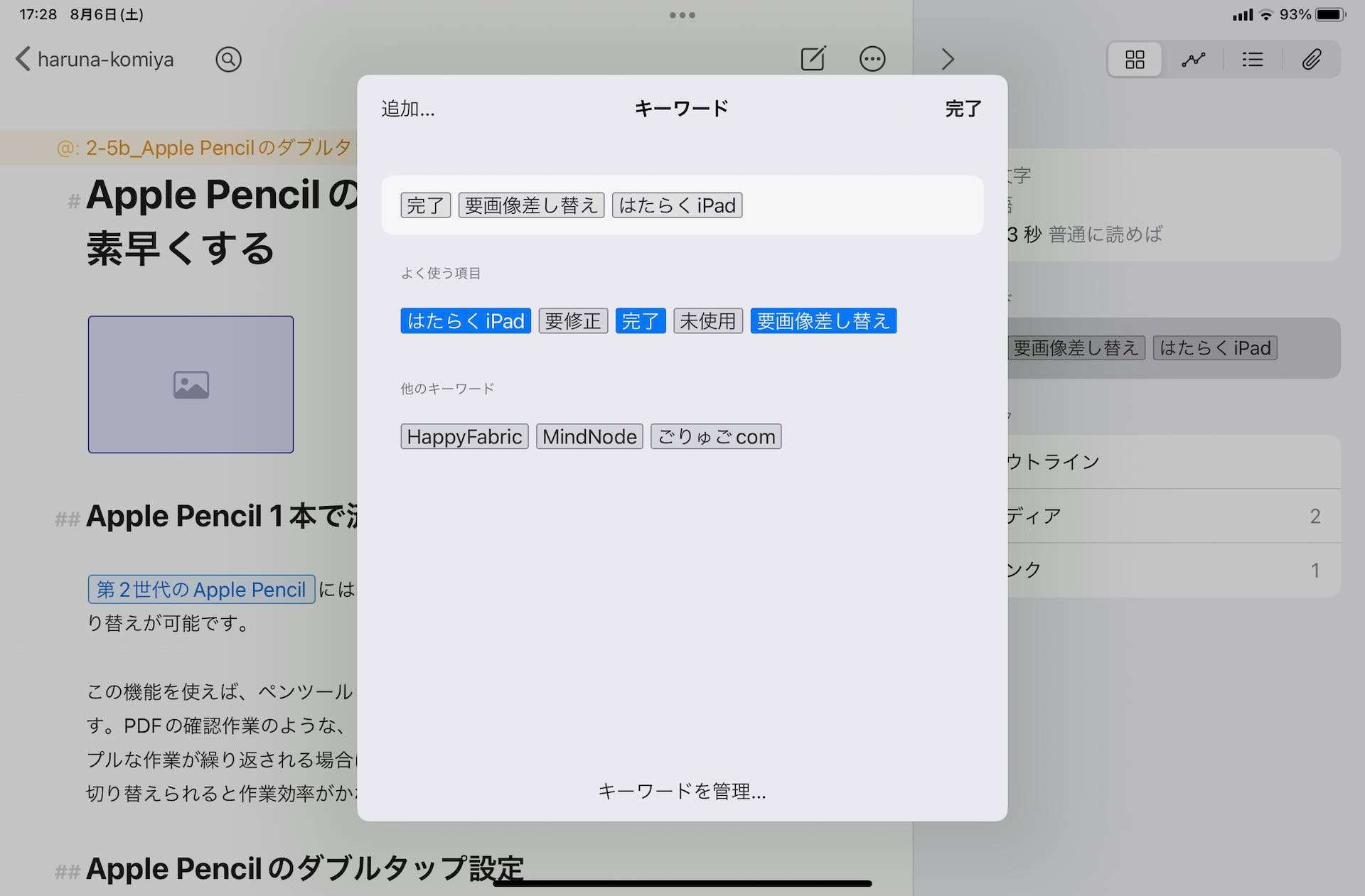Switch to the outline list tab
This screenshot has height=896, width=1365.
[1253, 59]
